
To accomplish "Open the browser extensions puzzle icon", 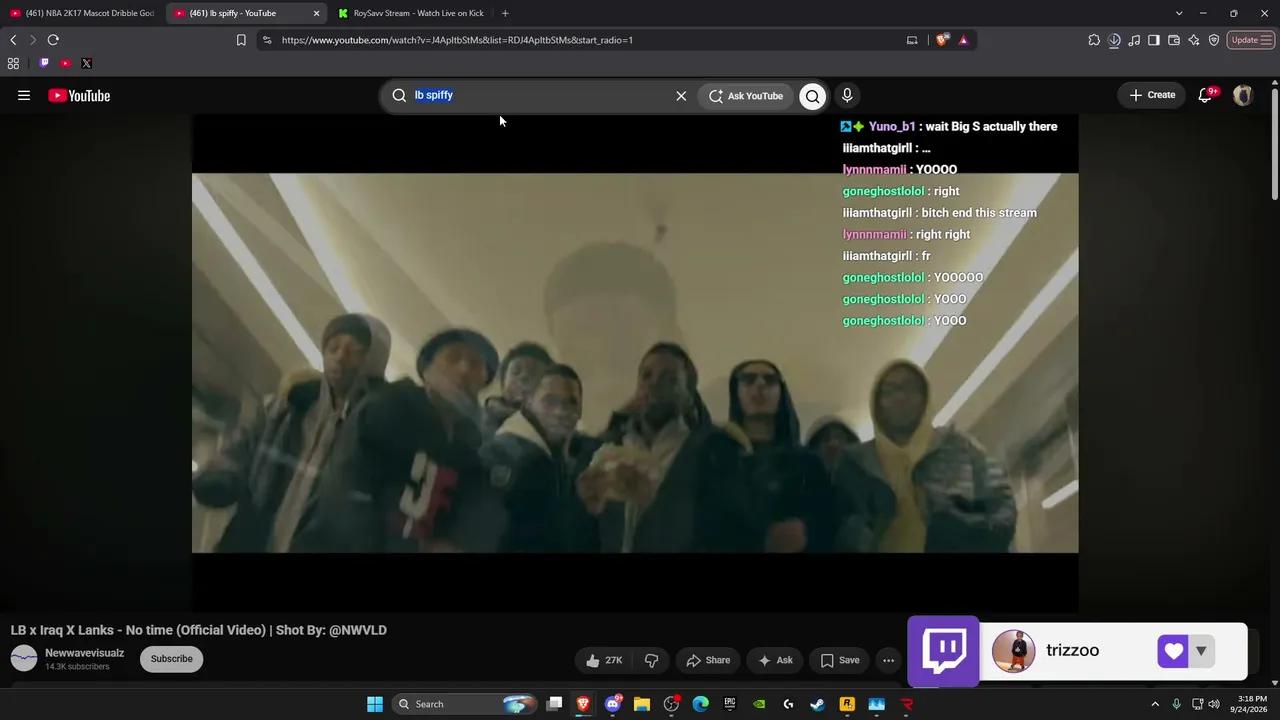I will (1094, 40).
